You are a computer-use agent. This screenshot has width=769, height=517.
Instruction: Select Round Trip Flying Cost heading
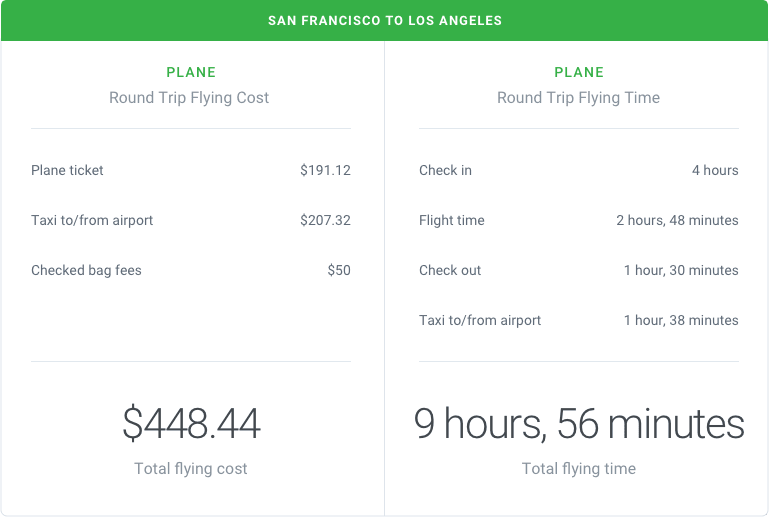pyautogui.click(x=189, y=98)
